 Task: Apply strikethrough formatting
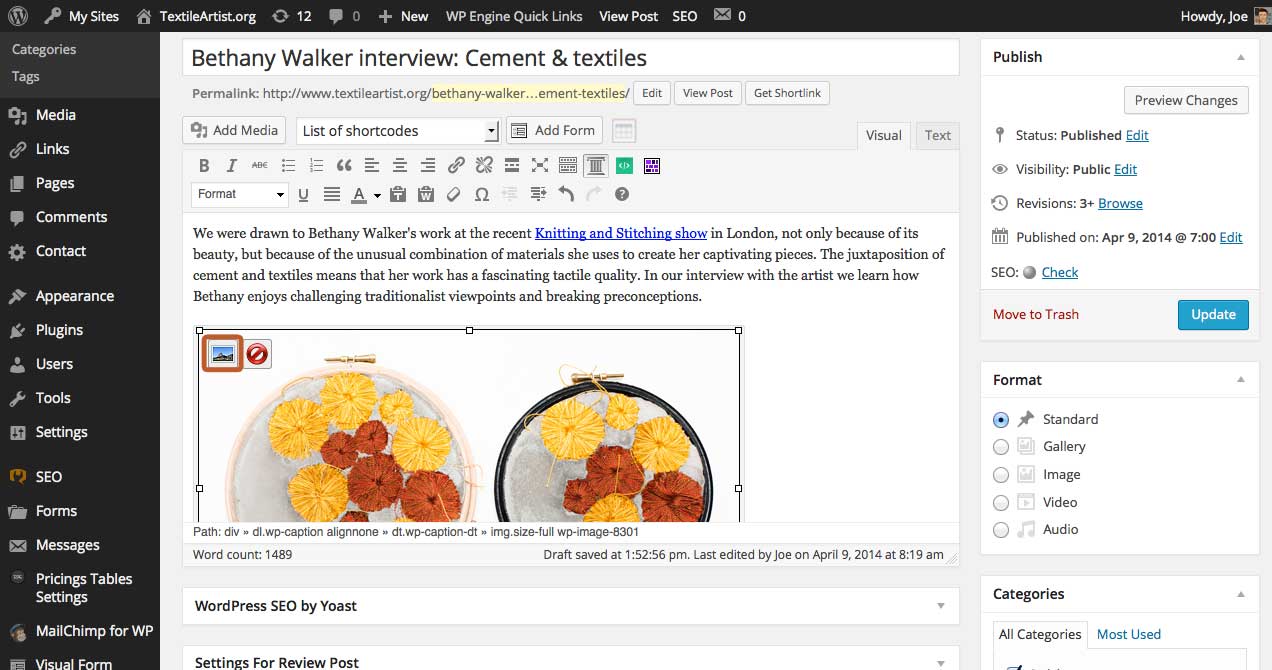[260, 166]
